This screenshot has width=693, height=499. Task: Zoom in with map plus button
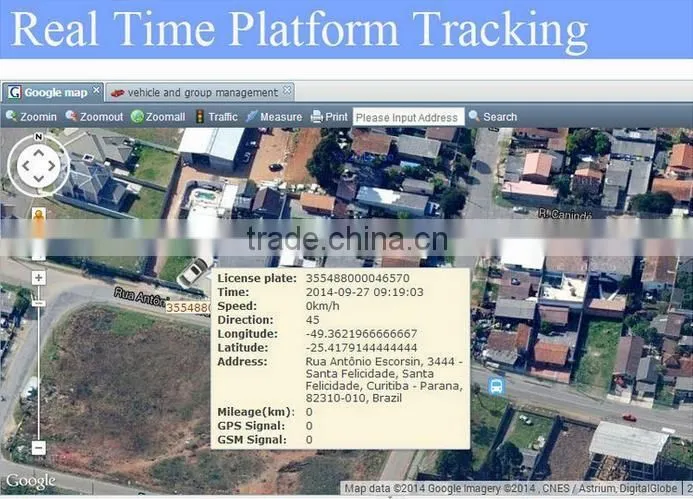[x=38, y=278]
